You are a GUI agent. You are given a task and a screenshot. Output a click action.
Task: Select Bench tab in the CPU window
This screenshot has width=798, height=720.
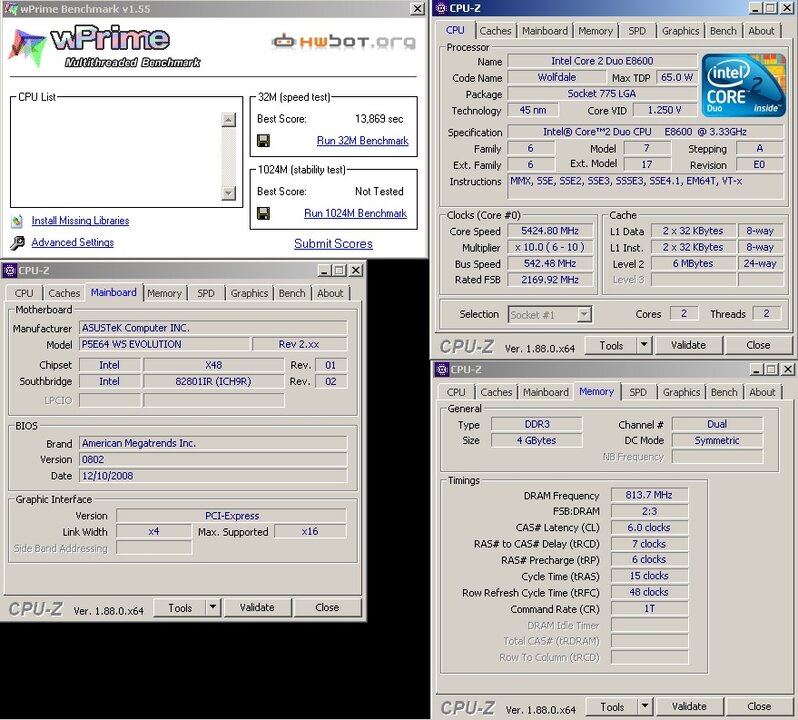(723, 31)
